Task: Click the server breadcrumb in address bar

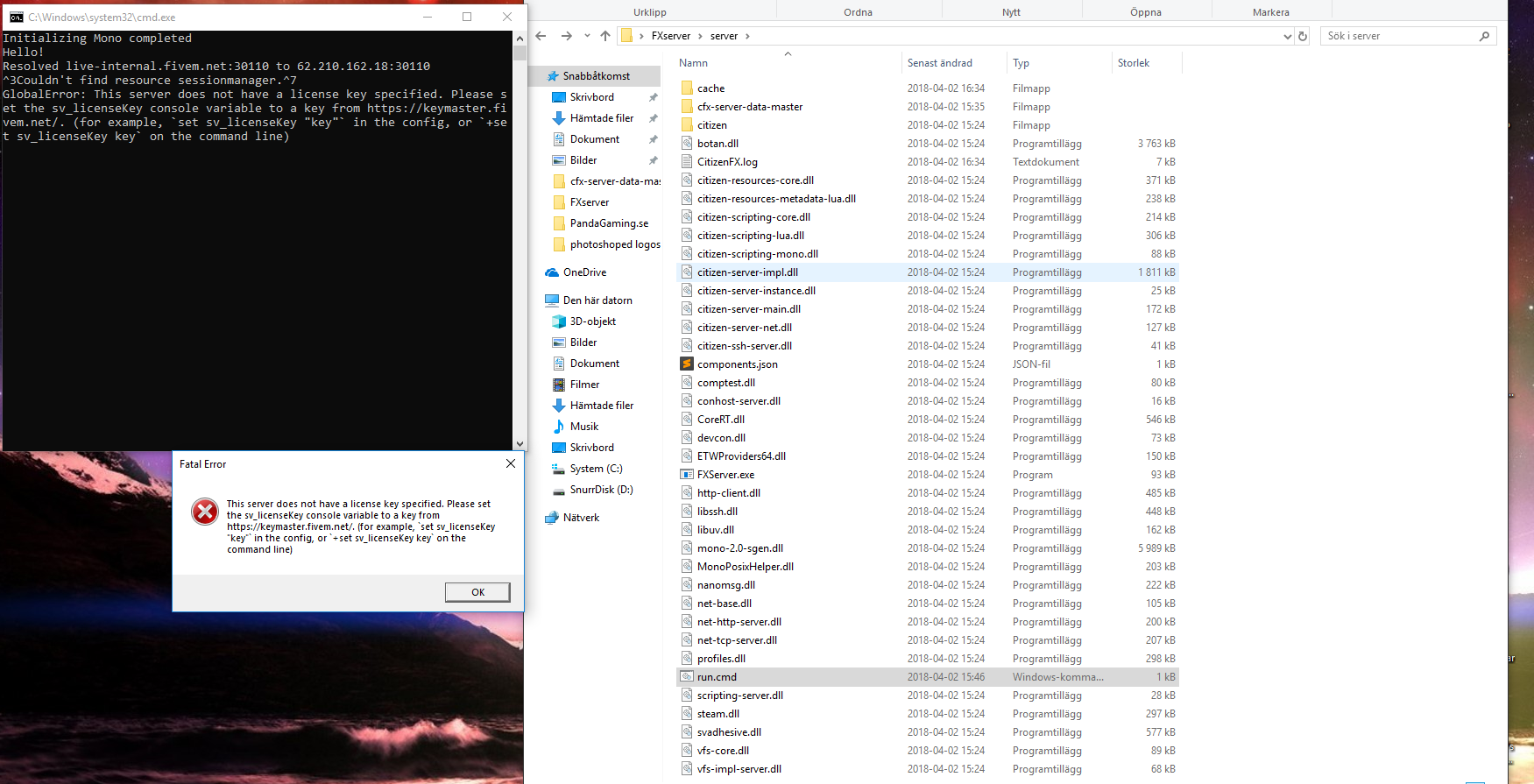Action: click(724, 36)
